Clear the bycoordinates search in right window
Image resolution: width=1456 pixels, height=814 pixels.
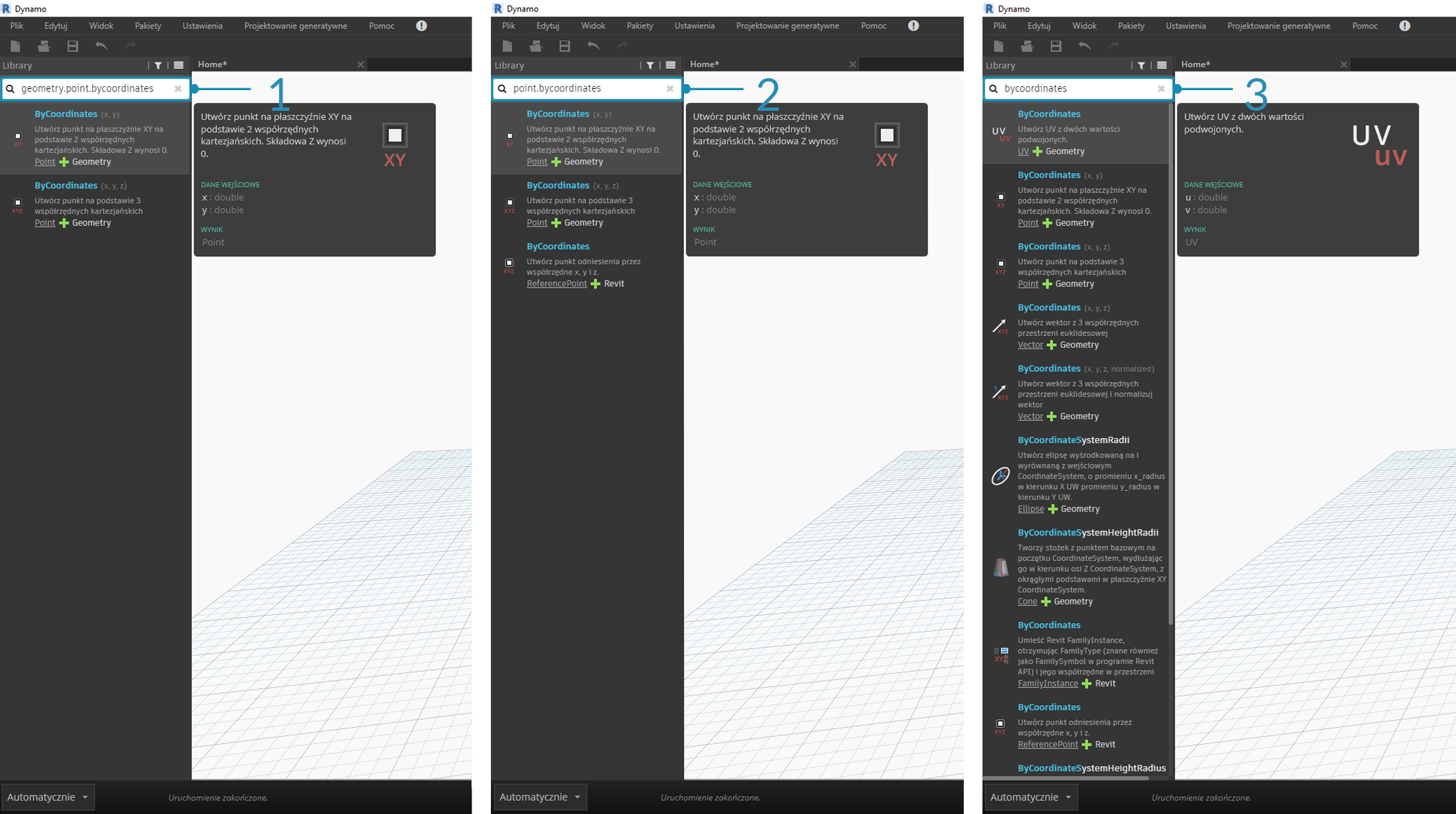pos(1161,88)
